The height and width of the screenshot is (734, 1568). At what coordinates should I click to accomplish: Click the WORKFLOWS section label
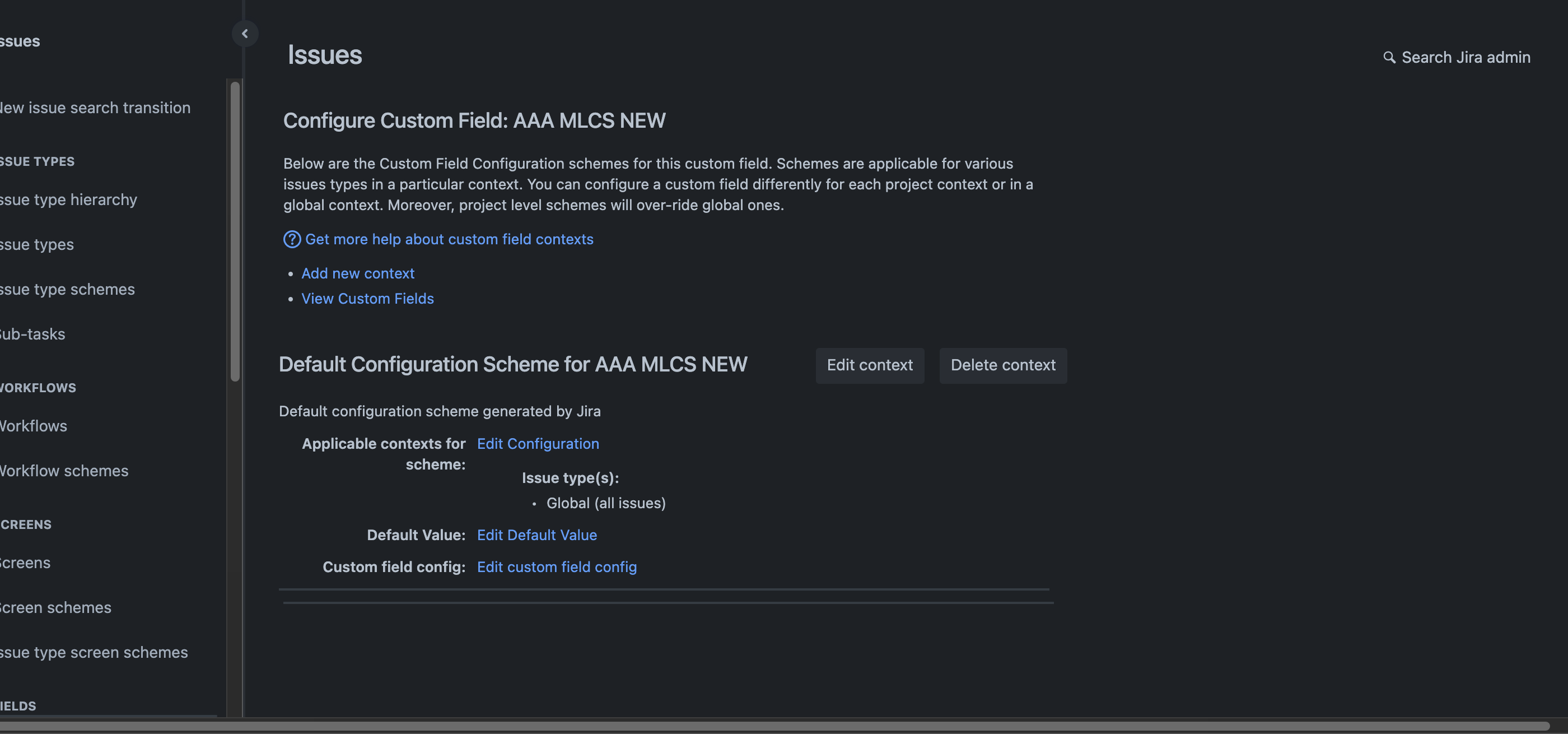click(x=38, y=388)
